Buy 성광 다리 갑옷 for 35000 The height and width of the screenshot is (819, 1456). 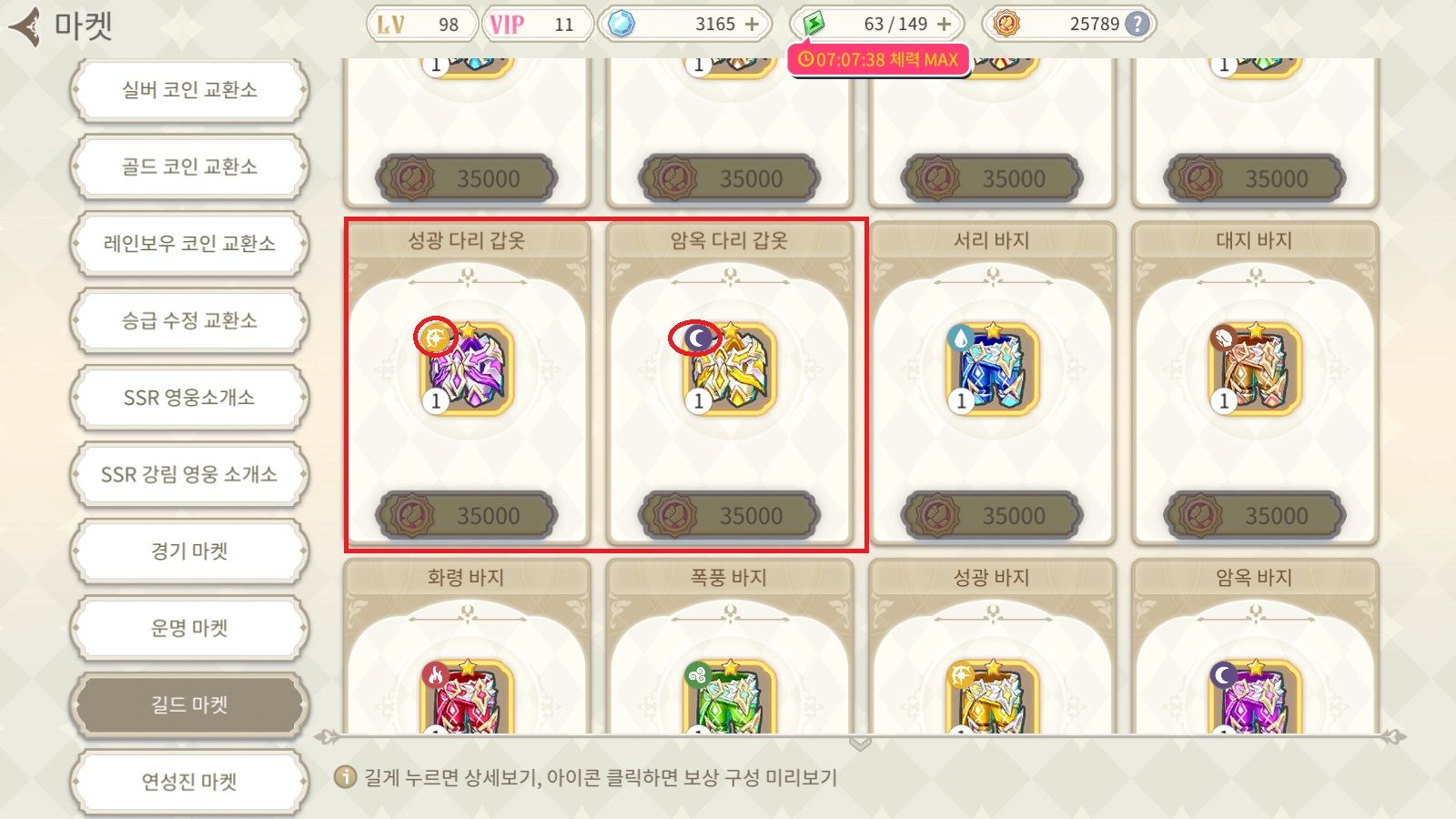[x=467, y=515]
